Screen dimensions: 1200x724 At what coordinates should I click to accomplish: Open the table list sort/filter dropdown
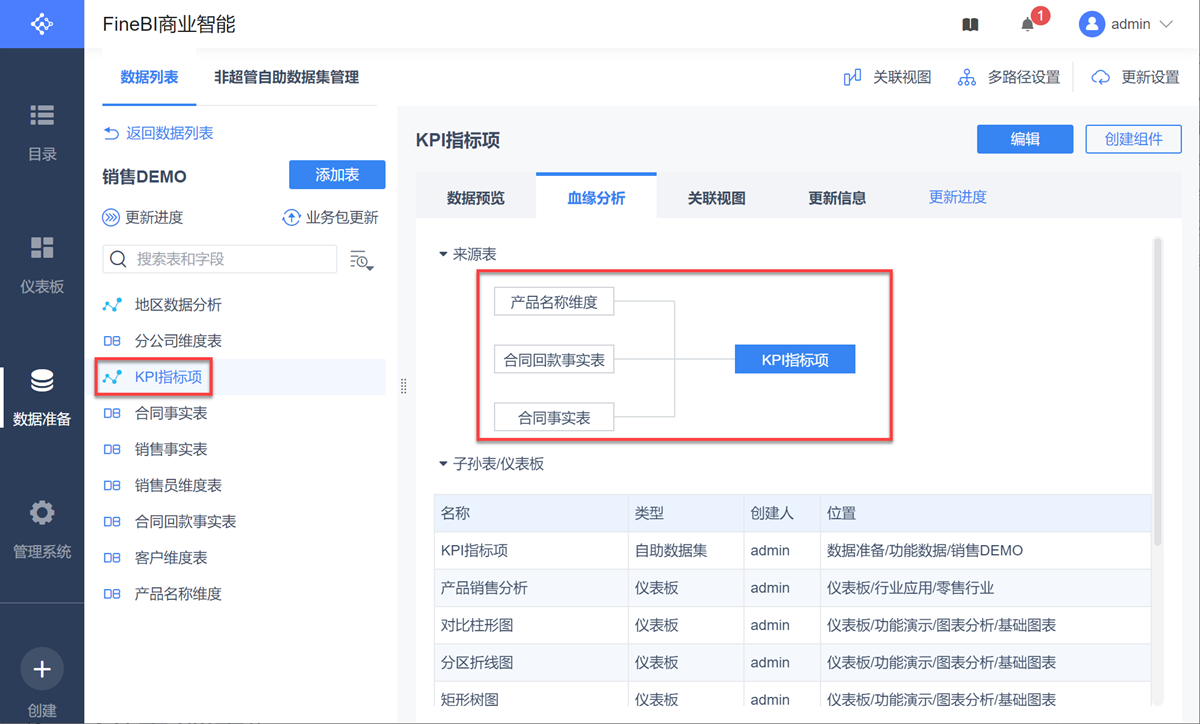pos(361,260)
